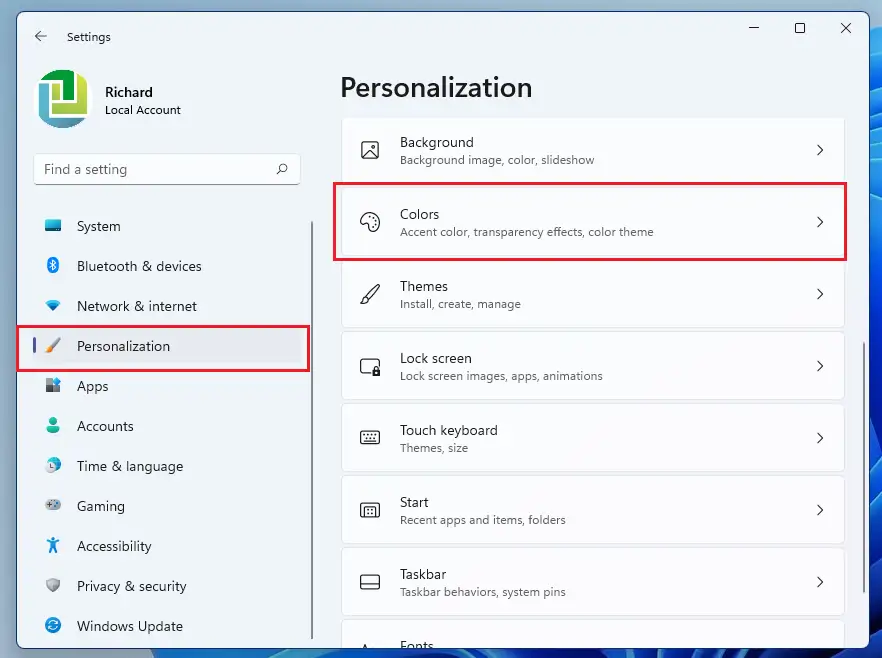Viewport: 882px width, 658px height.
Task: Click the Privacy shield icon
Action: click(x=53, y=585)
